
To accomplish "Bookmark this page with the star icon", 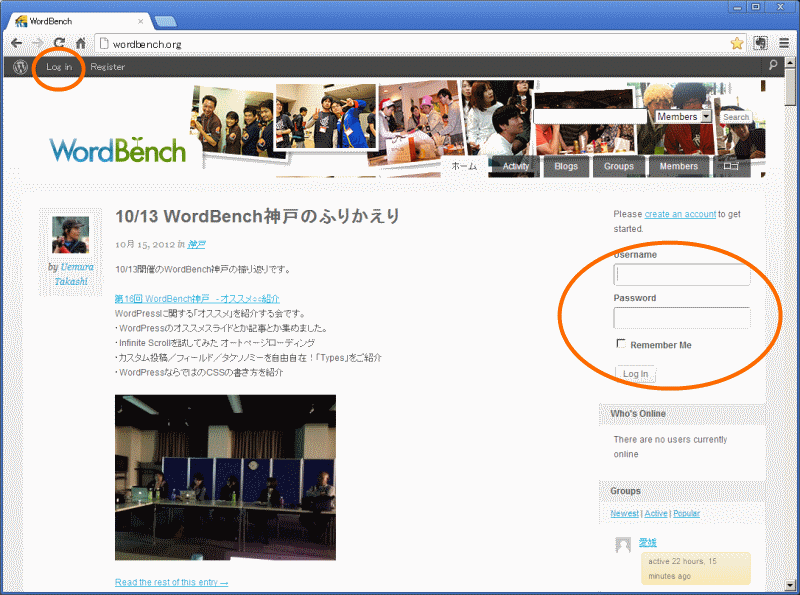I will click(737, 43).
